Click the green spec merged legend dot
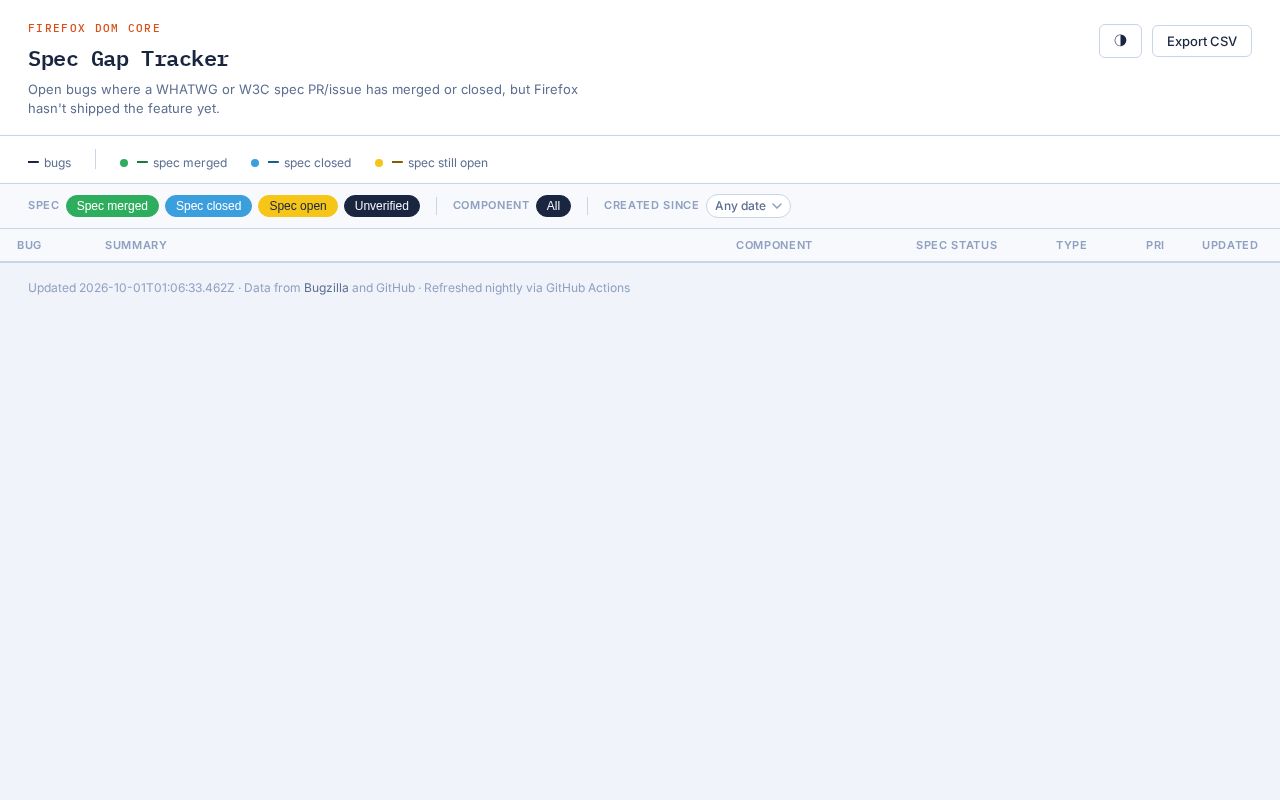The height and width of the screenshot is (800, 1280). tap(124, 163)
